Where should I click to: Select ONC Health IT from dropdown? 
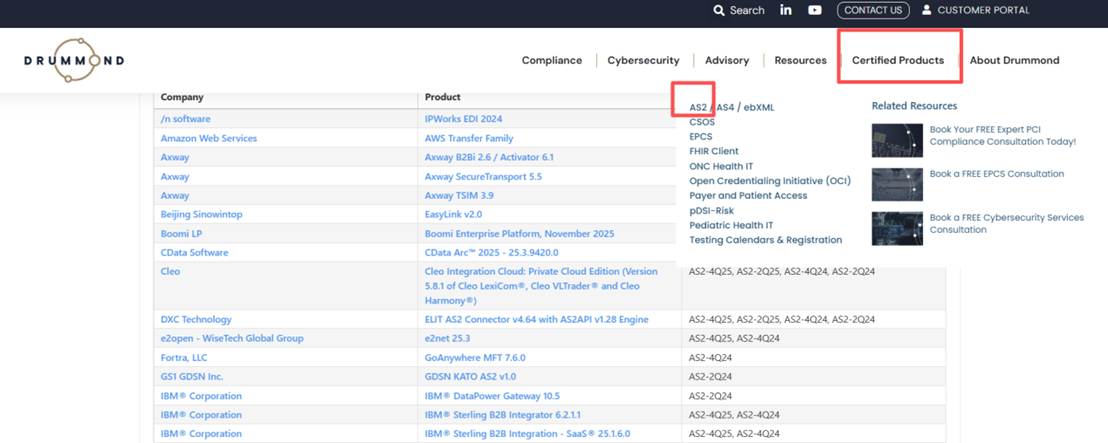click(x=721, y=166)
